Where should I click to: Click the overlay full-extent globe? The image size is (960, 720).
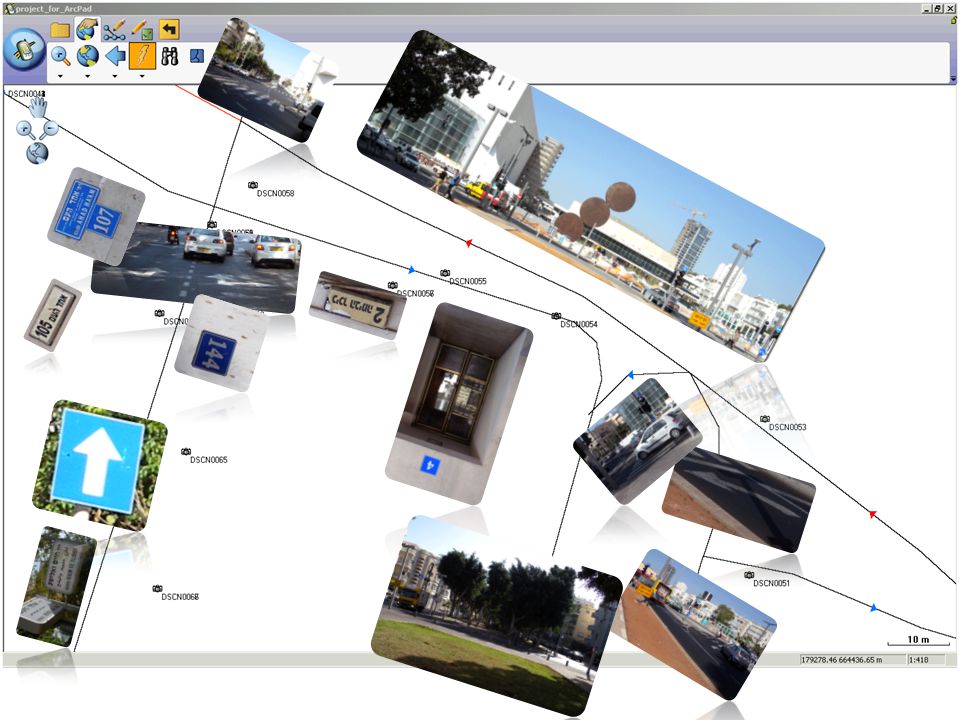37,152
